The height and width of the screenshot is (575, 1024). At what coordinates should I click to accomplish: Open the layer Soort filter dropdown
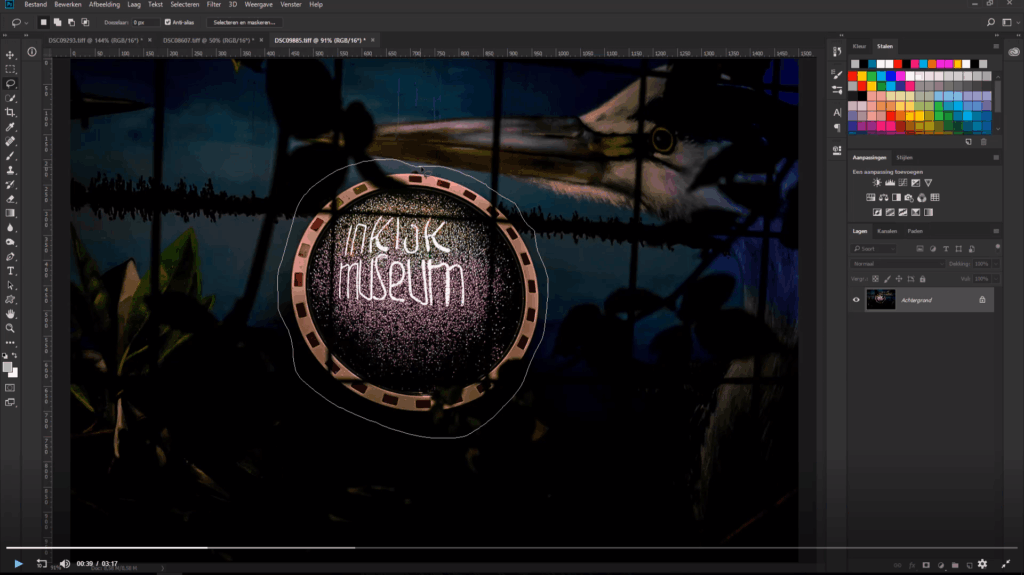point(874,249)
